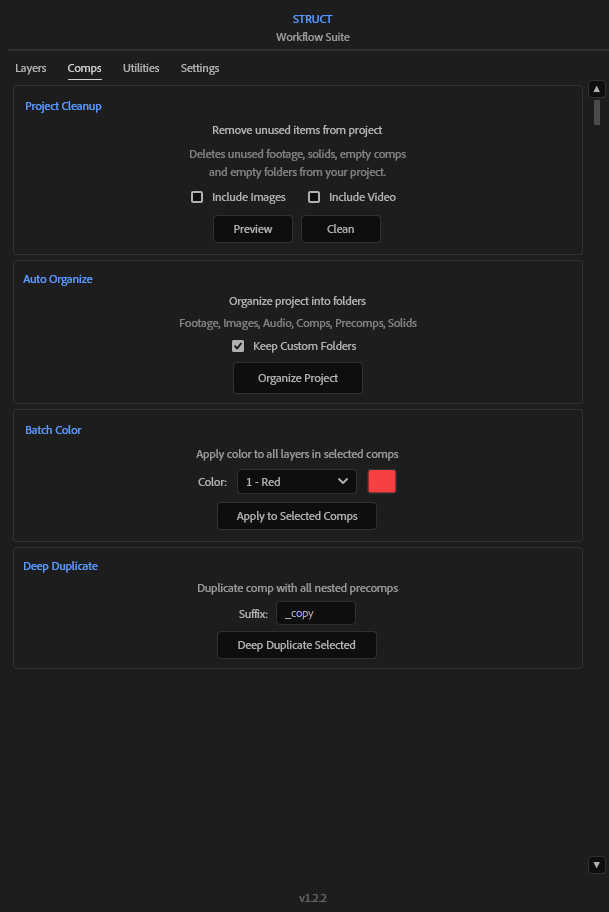Click the scroll down arrow icon
The height and width of the screenshot is (912, 609).
596,864
